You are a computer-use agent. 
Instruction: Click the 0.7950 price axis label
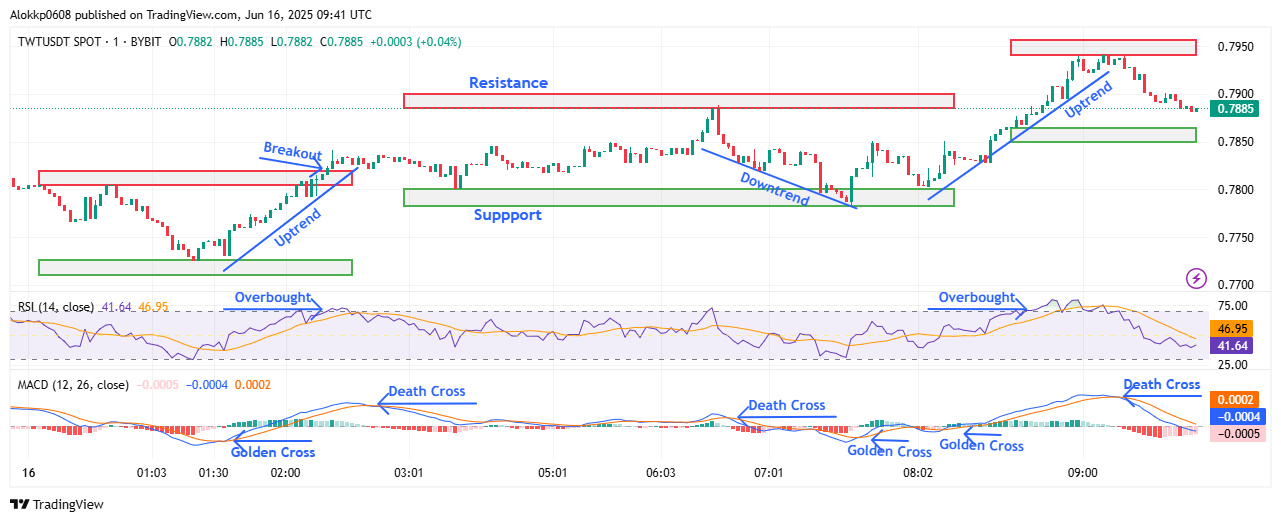[x=1237, y=46]
